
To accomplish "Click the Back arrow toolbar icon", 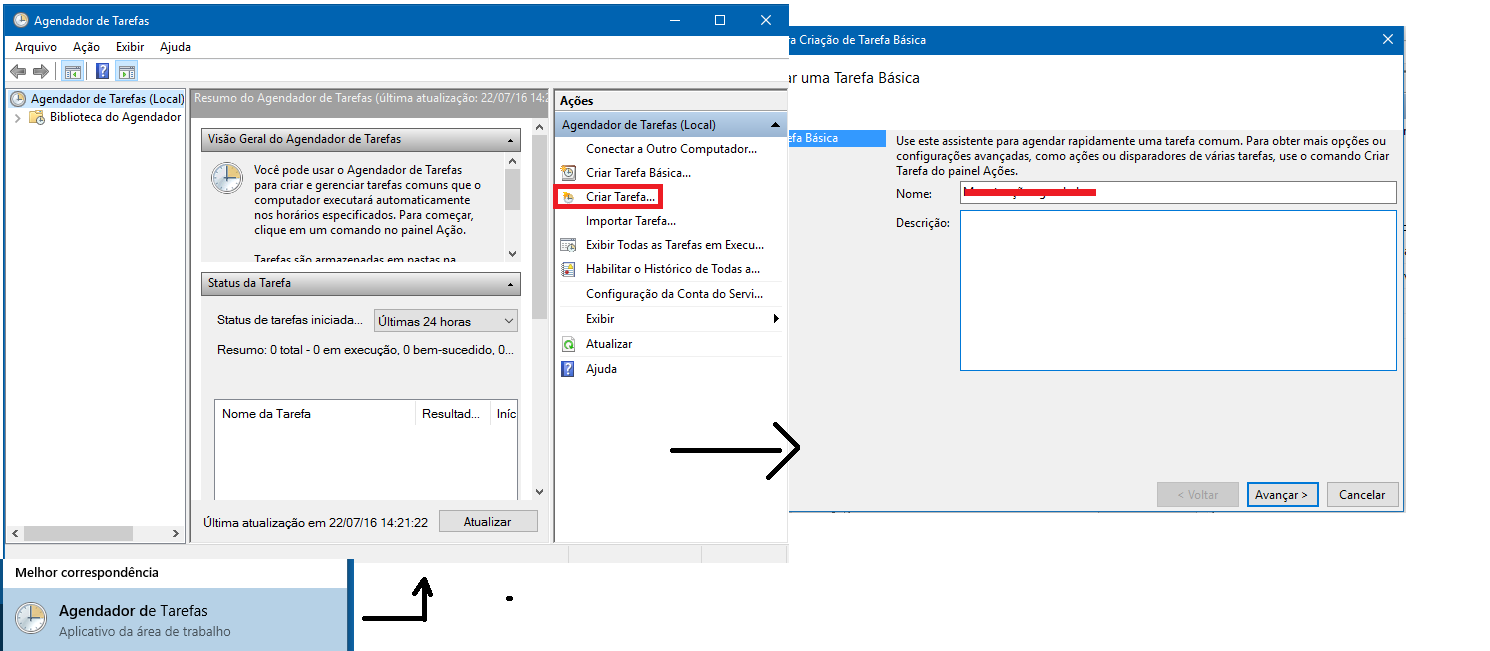I will [17, 71].
